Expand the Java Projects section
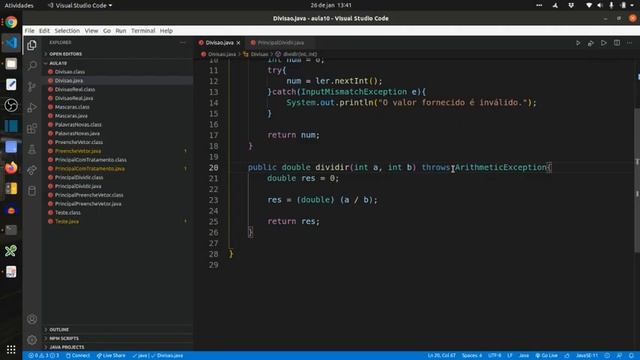This screenshot has height=360, width=640. click(67, 347)
